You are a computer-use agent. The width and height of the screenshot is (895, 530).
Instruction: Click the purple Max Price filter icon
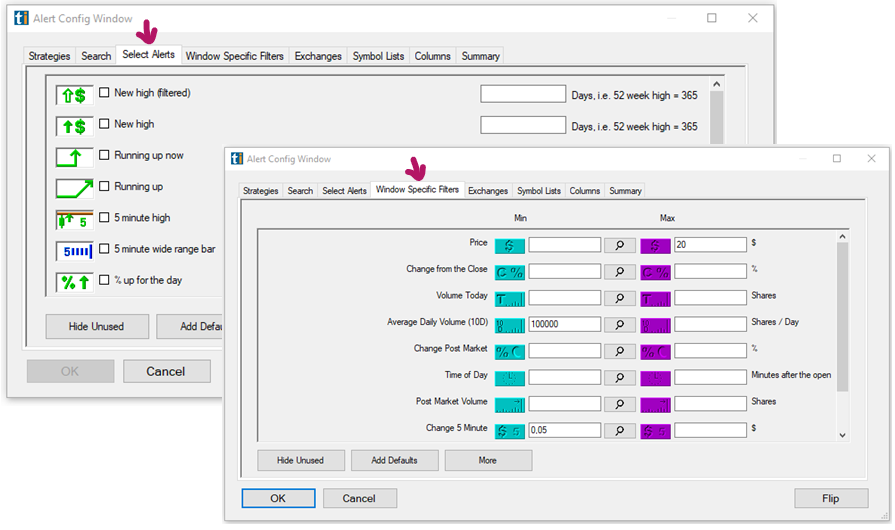[x=655, y=245]
